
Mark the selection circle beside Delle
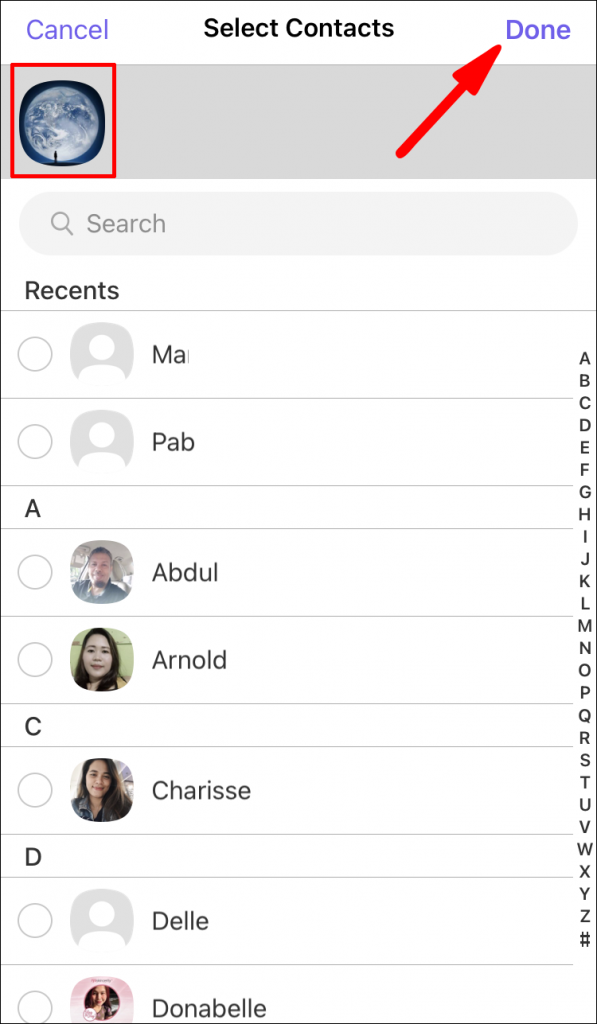(35, 921)
